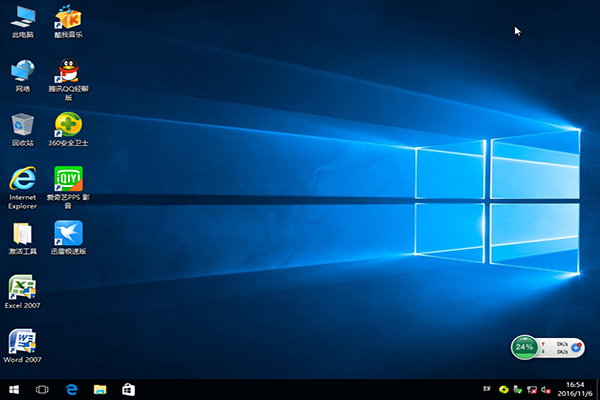Select the Word 2007 desktop shortcut
Screen dimensions: 600x400
23,346
